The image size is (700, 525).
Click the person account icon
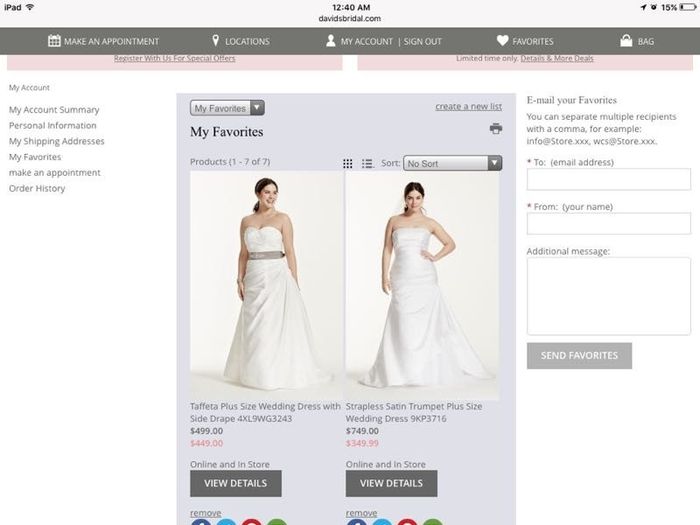click(330, 41)
